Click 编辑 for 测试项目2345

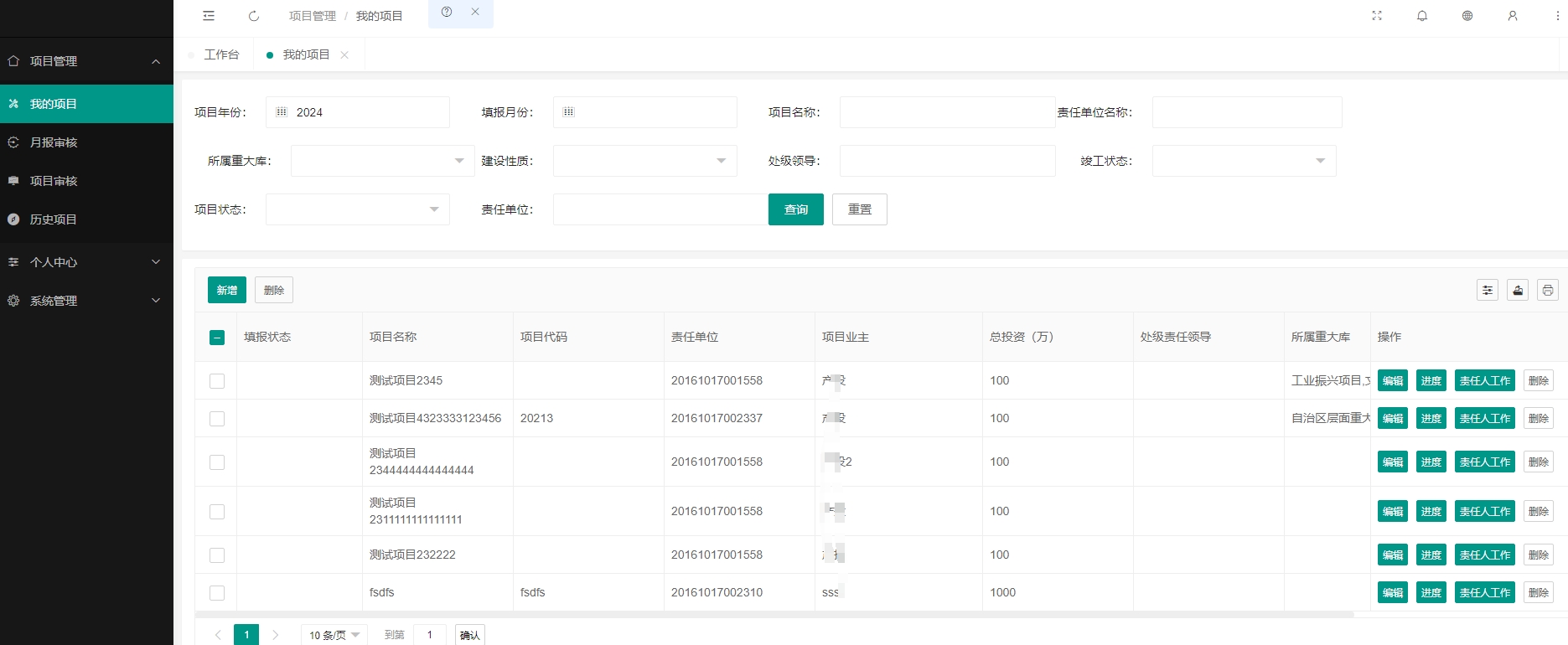tap(1393, 381)
